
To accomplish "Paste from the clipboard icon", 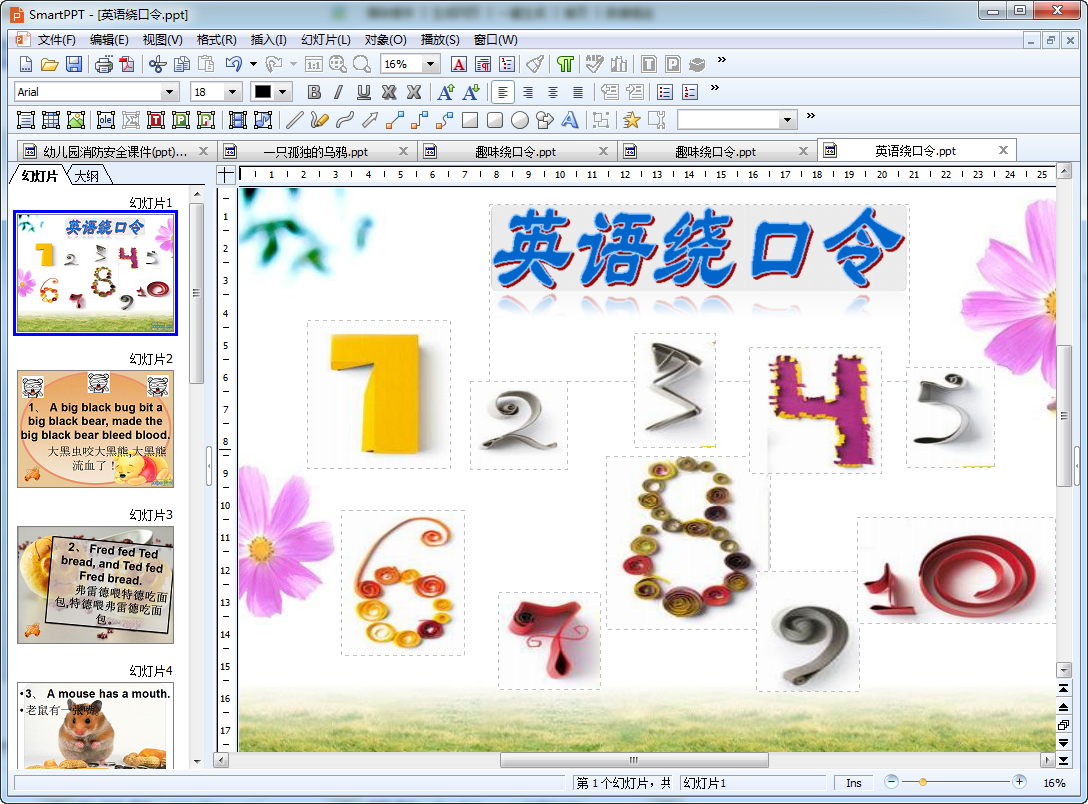I will [206, 65].
